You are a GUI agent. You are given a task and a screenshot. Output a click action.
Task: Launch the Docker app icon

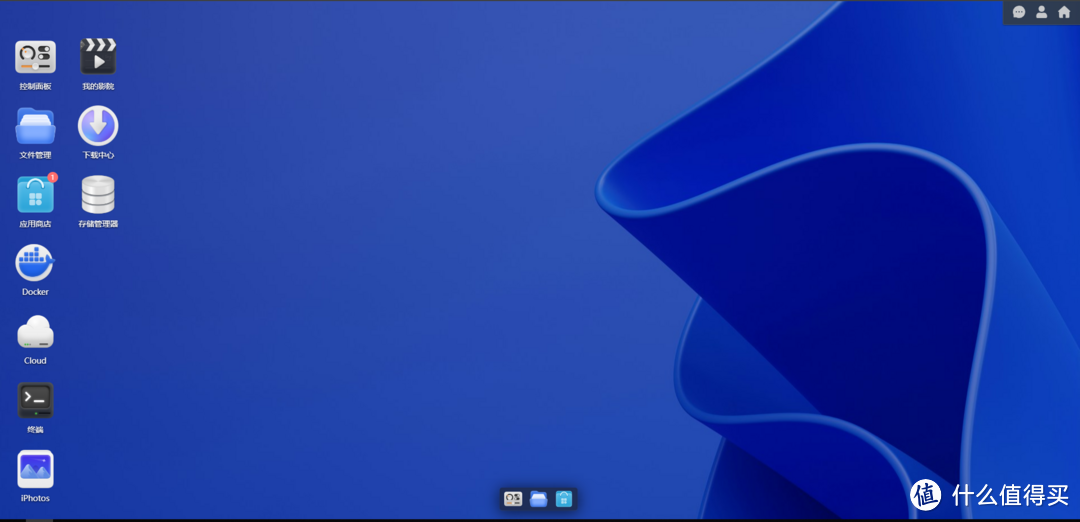[x=35, y=263]
